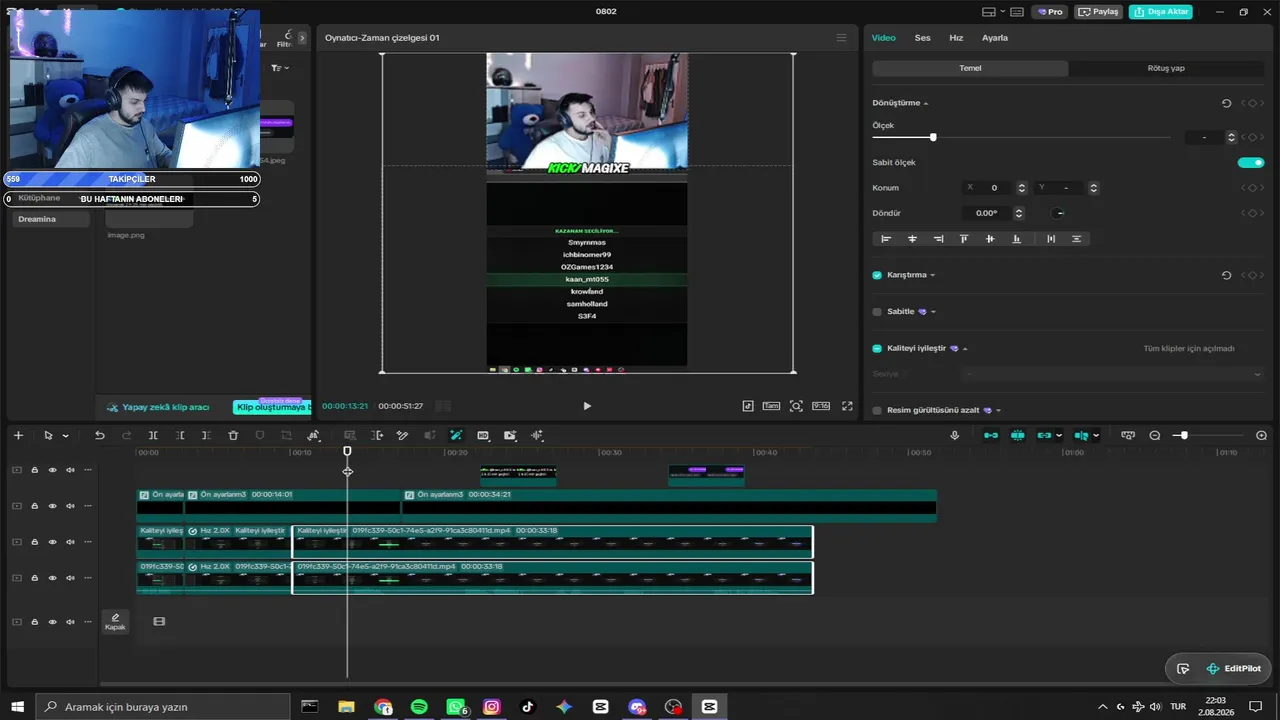Click the Dönüştürme reset arrow icon
The height and width of the screenshot is (720, 1280).
click(x=1227, y=103)
